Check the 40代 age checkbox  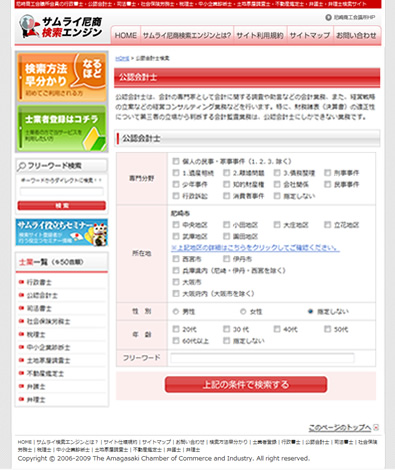[277, 329]
